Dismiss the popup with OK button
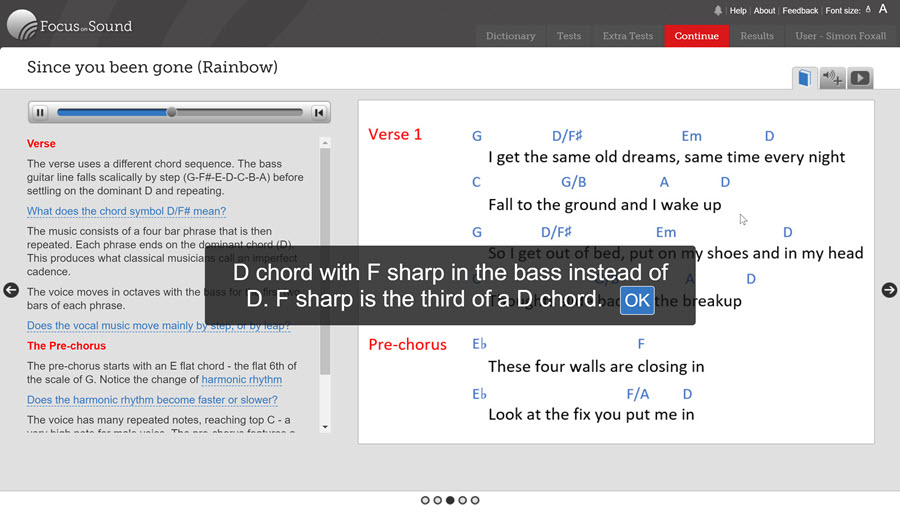This screenshot has width=900, height=512. (637, 300)
